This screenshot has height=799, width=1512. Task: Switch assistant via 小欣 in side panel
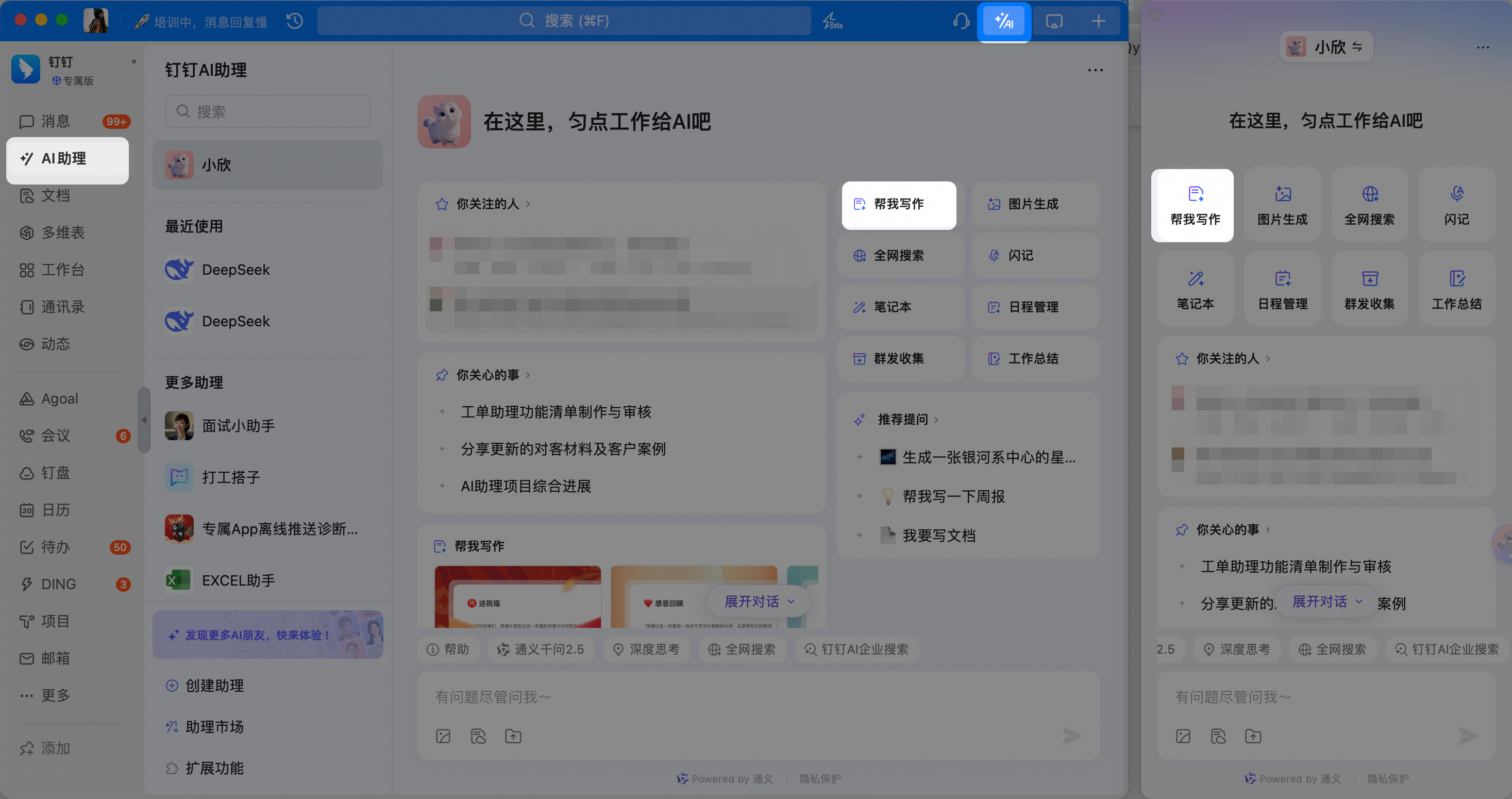1325,46
